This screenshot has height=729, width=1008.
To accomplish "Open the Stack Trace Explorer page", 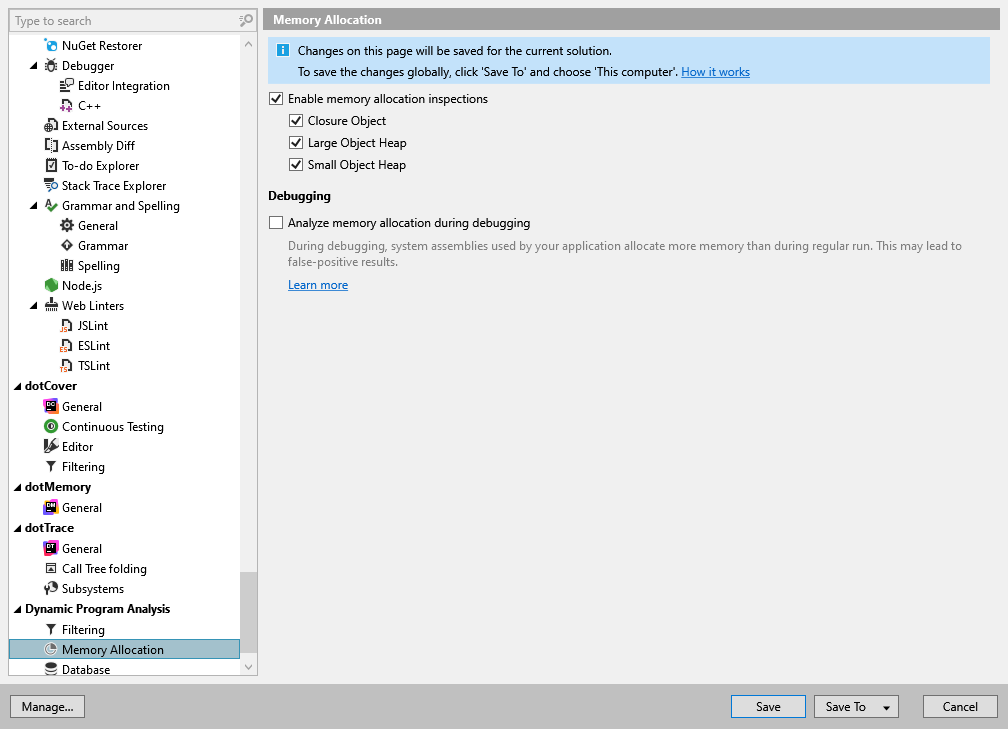I will (114, 185).
